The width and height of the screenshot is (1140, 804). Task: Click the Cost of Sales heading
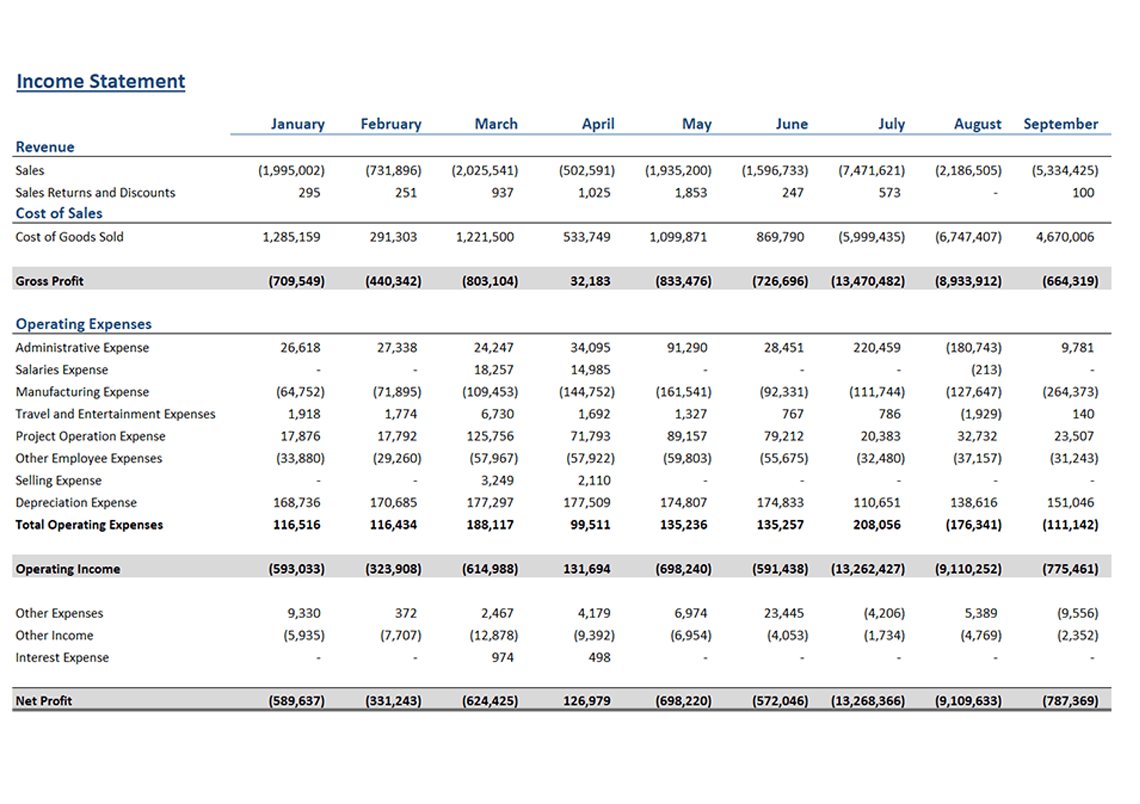click(59, 213)
